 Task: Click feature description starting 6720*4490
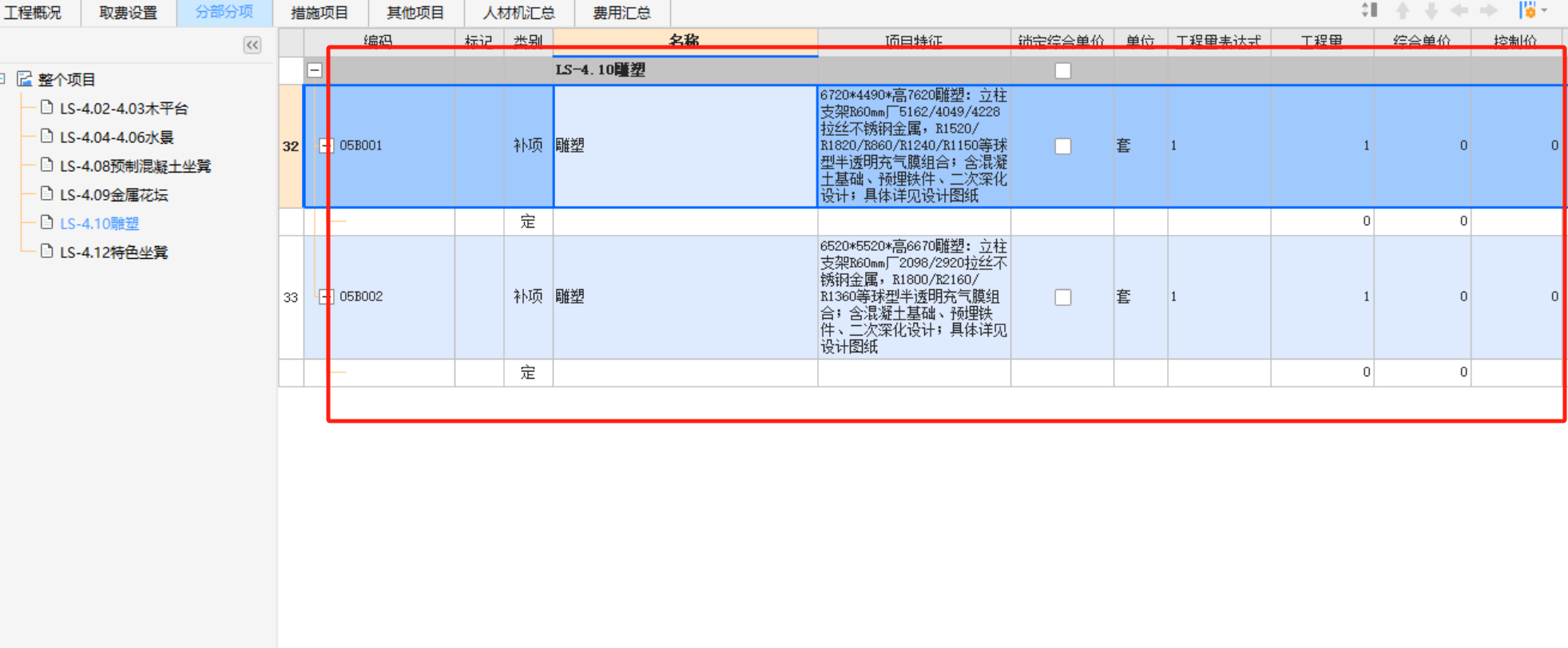[914, 145]
